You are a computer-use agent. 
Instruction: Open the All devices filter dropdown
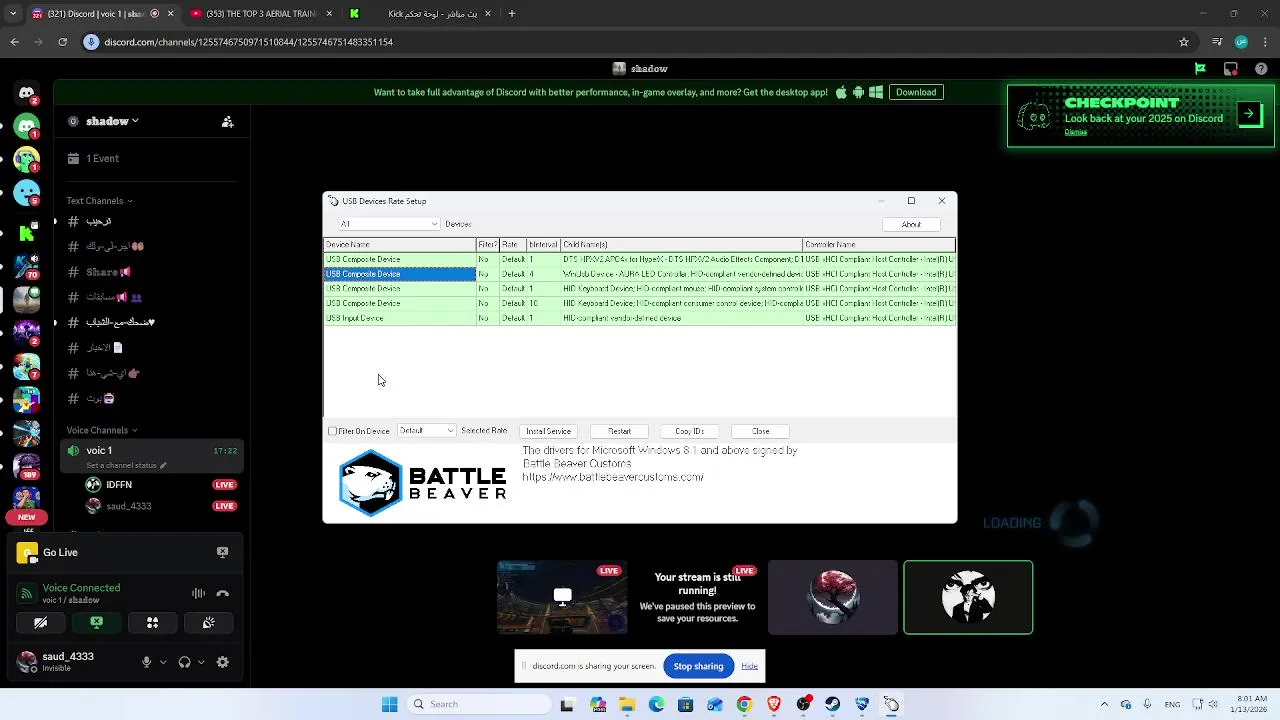[388, 224]
